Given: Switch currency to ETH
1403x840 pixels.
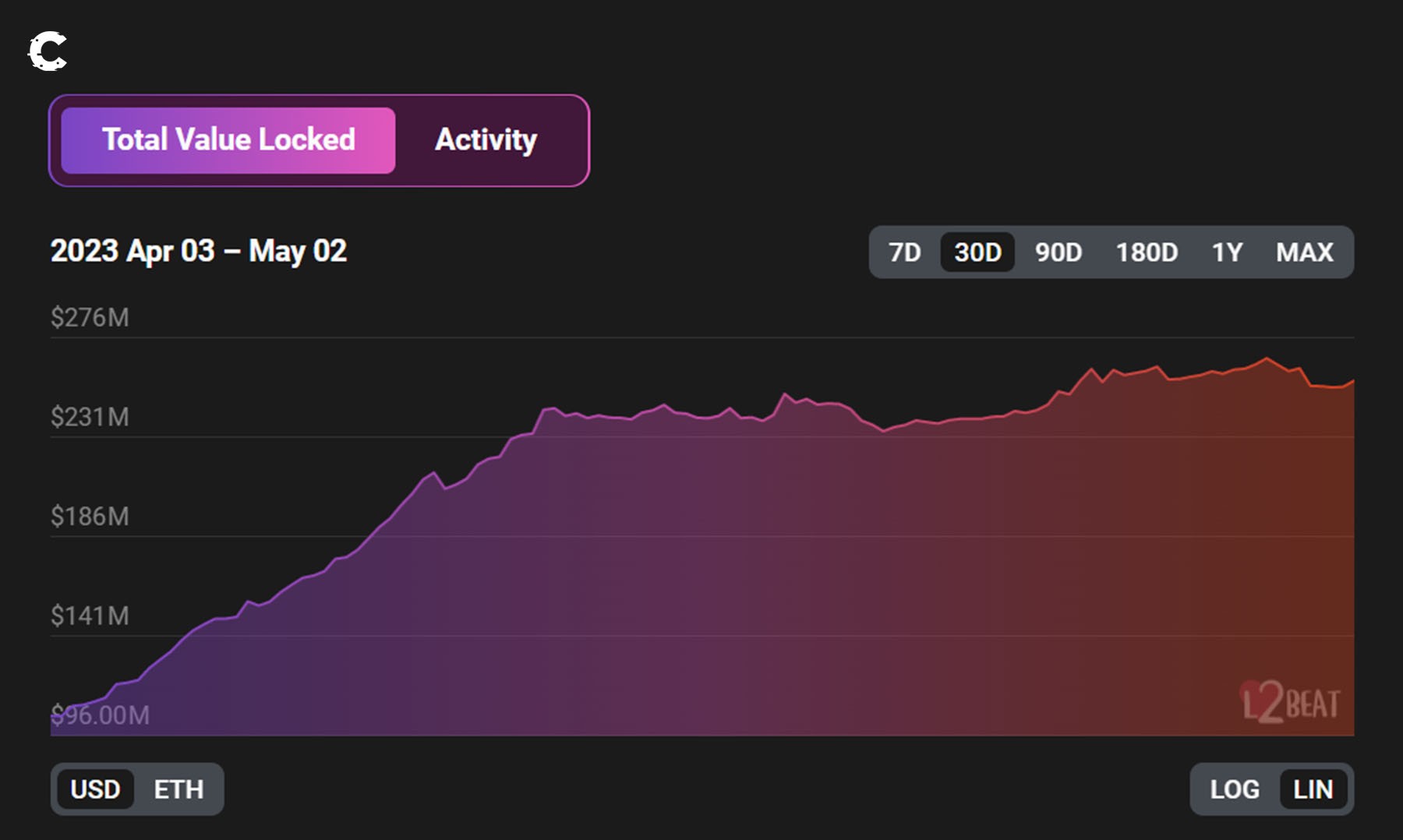Looking at the screenshot, I should coord(178,789).
